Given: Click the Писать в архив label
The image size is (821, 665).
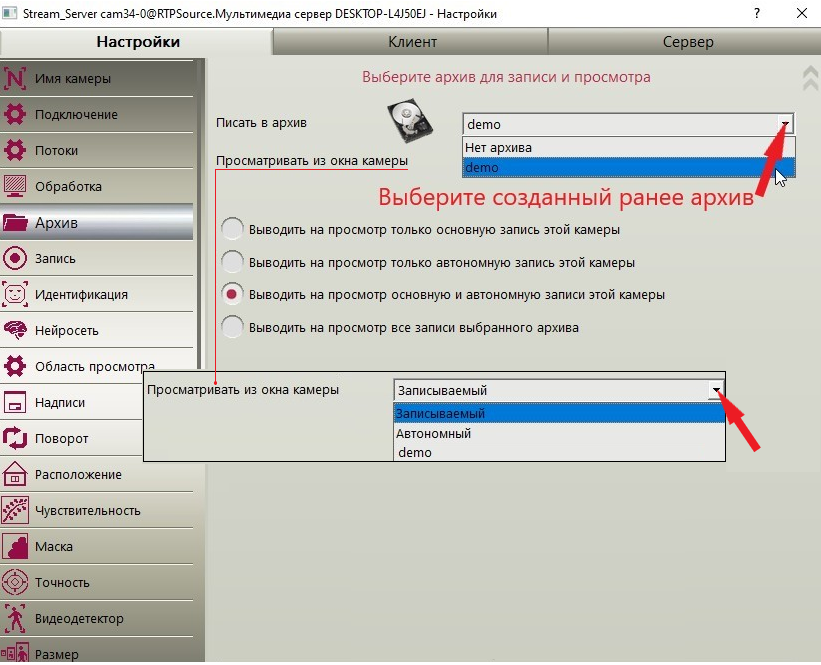Looking at the screenshot, I should pos(261,123).
